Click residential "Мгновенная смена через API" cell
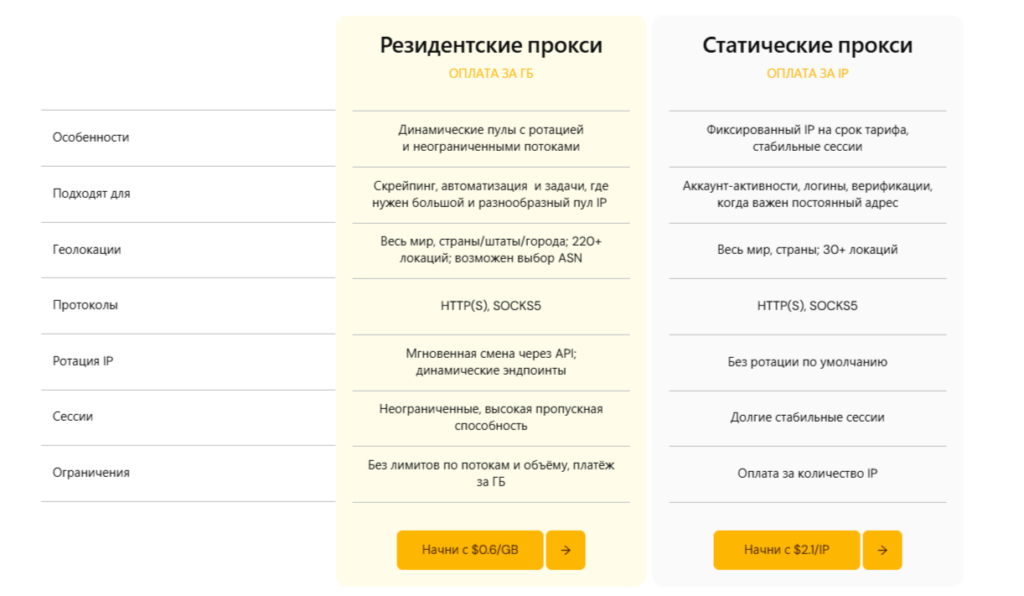 coord(491,362)
